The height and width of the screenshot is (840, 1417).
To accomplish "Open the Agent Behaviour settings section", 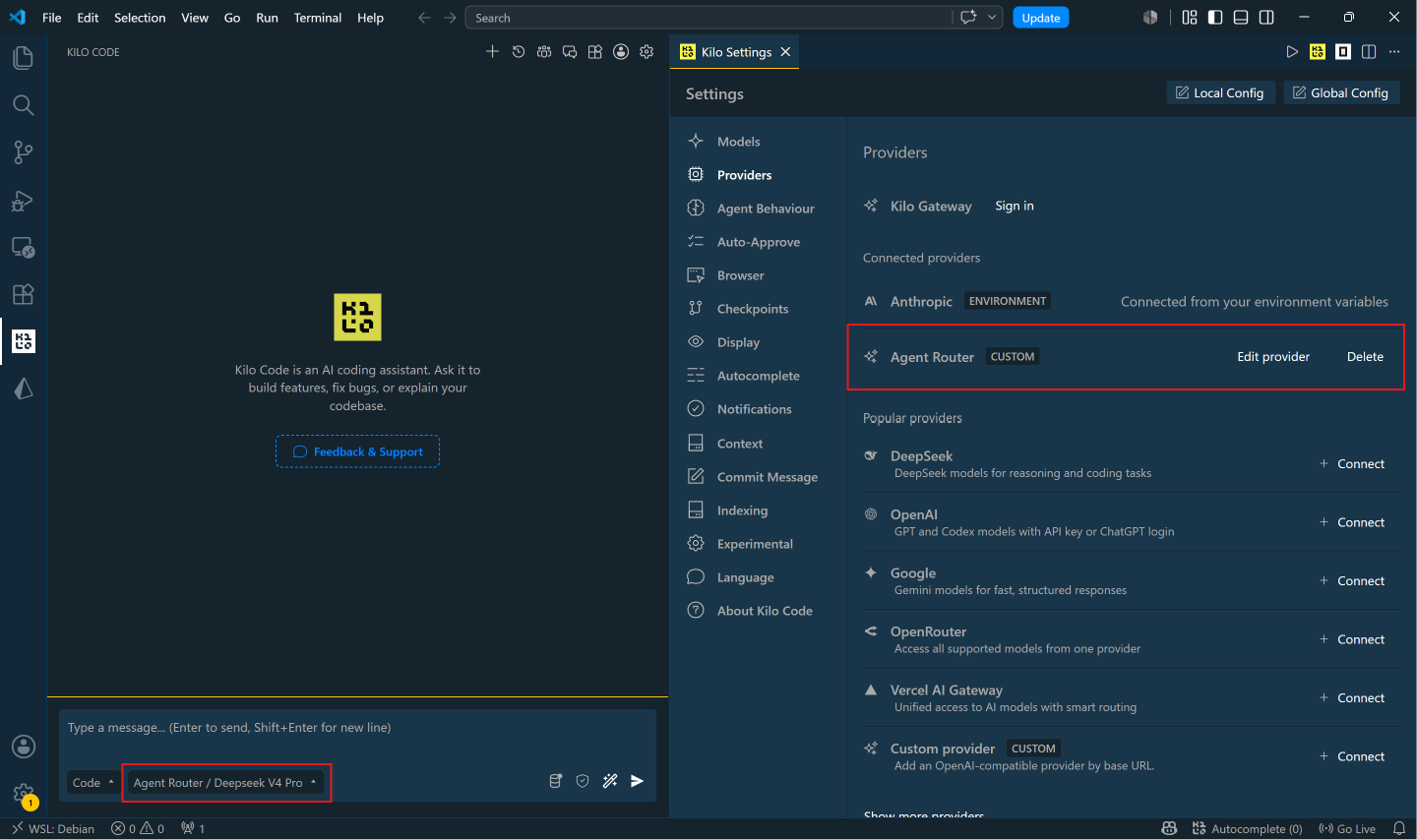I will click(766, 209).
